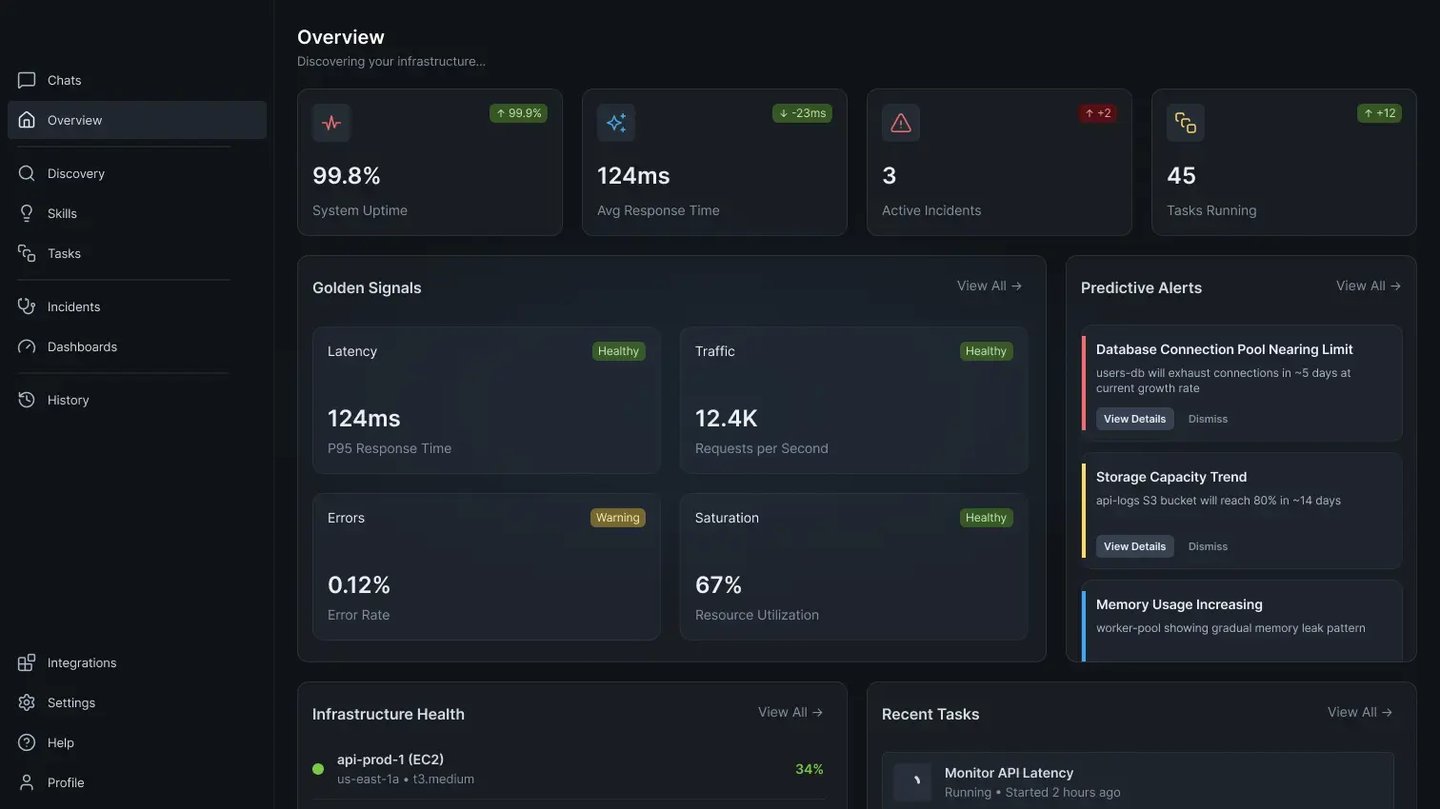Click the Settings gear icon

coord(27,703)
